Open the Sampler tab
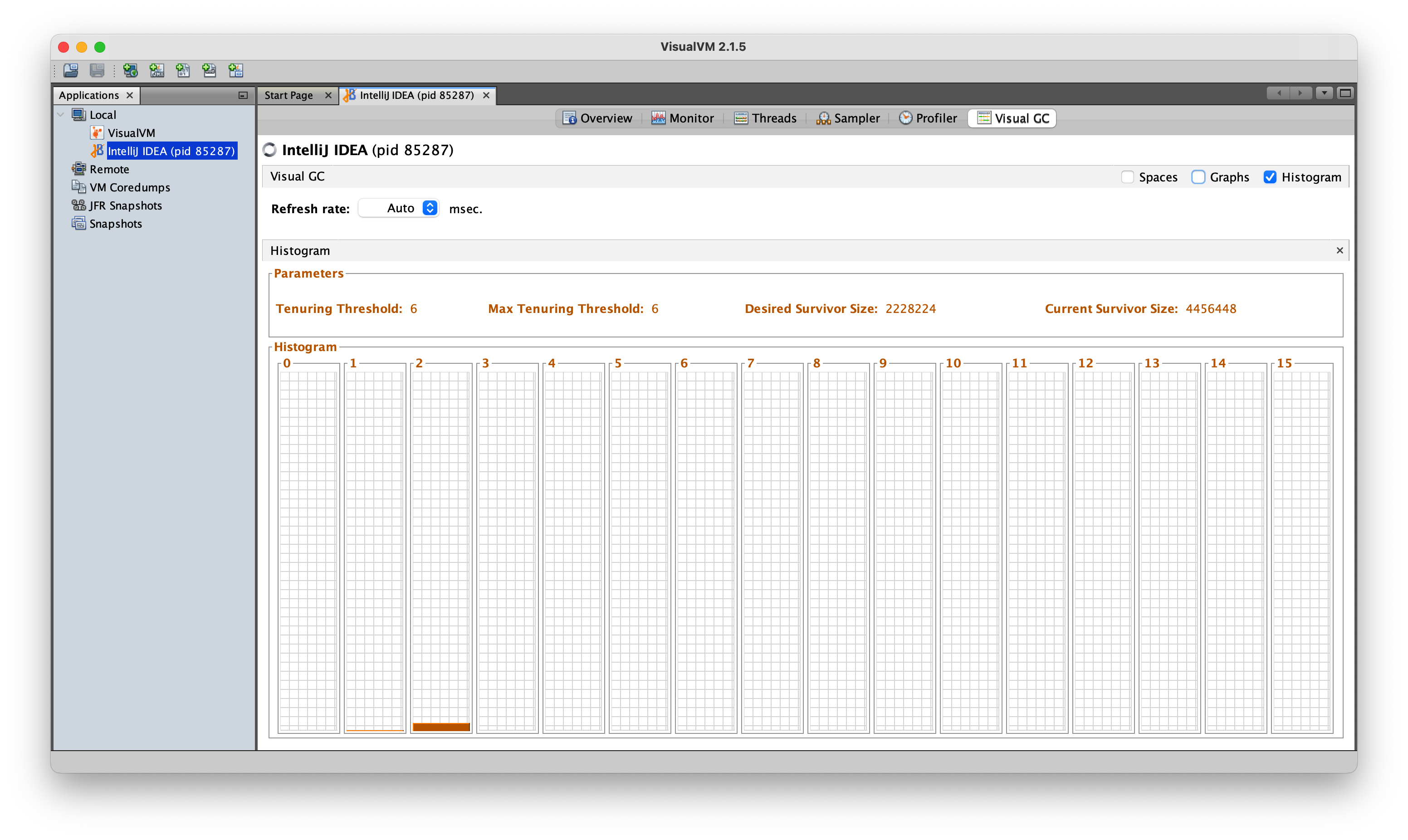The height and width of the screenshot is (840, 1408). (x=848, y=118)
